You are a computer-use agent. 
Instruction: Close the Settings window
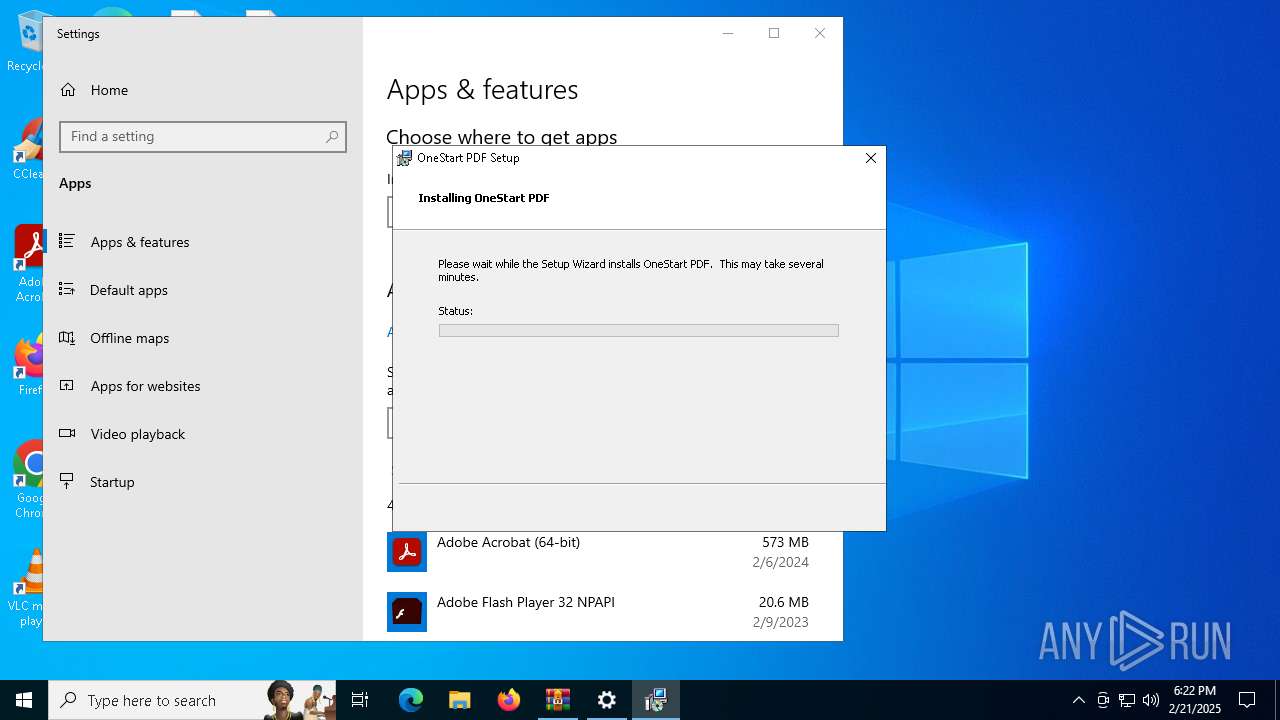[820, 33]
